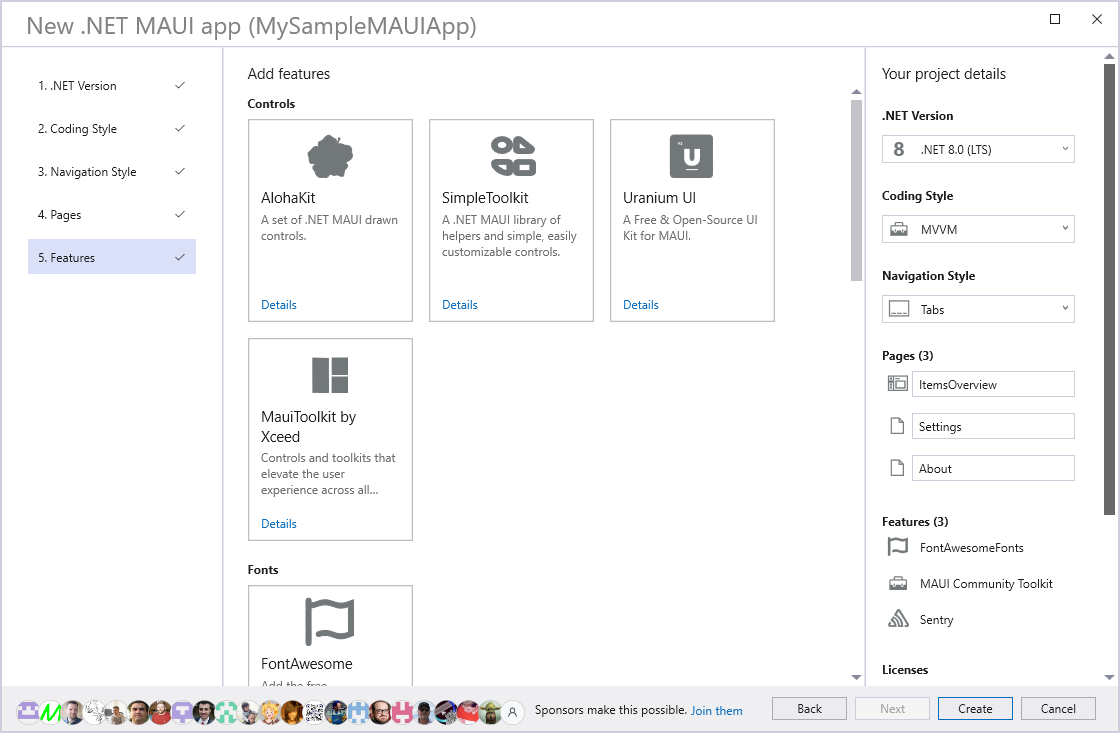
Task: Click the Uranium UI logo icon
Action: click(x=691, y=156)
